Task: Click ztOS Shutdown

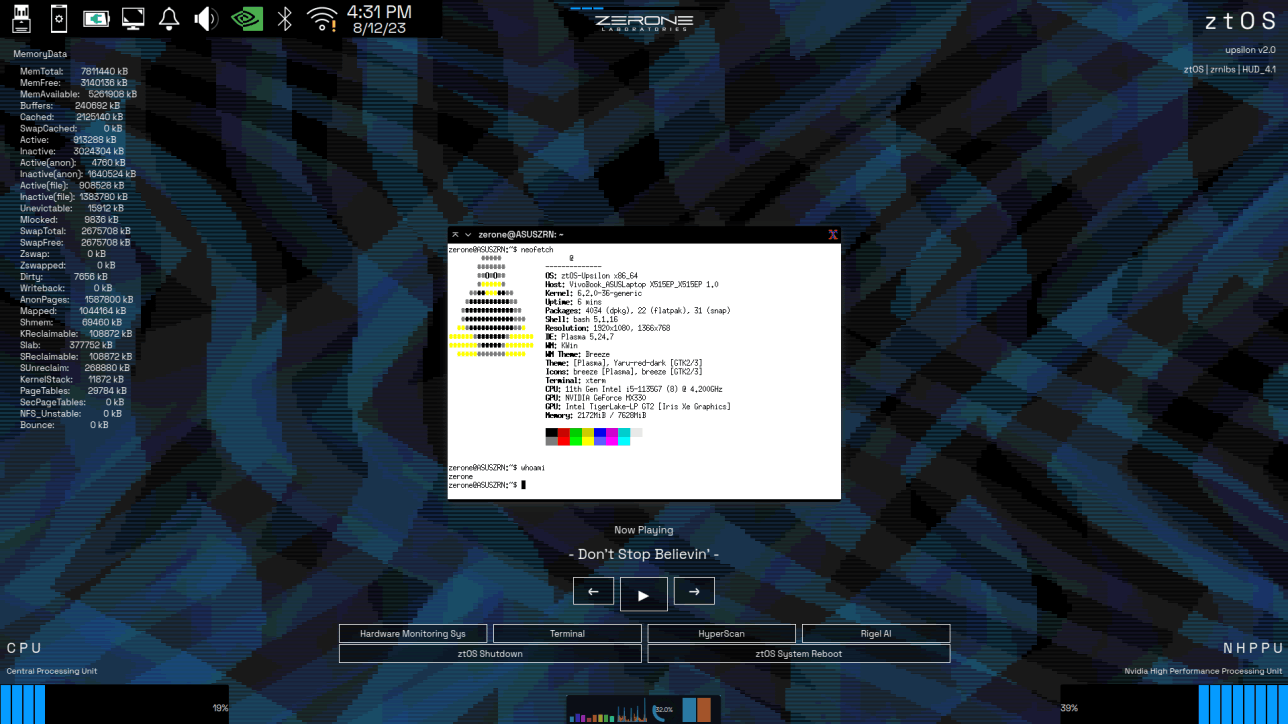Action: tap(490, 653)
